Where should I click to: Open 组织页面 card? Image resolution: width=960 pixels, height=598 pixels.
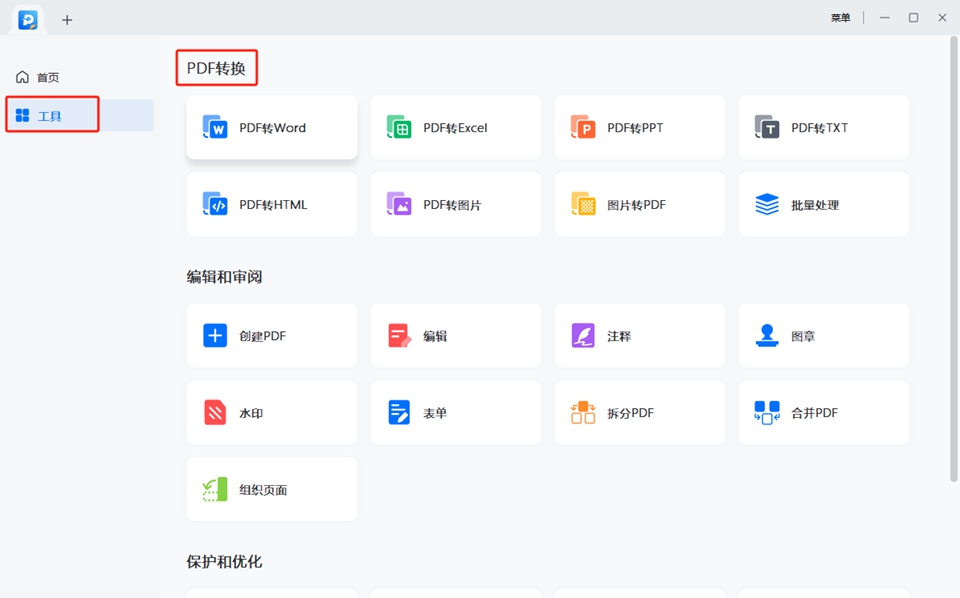click(272, 490)
